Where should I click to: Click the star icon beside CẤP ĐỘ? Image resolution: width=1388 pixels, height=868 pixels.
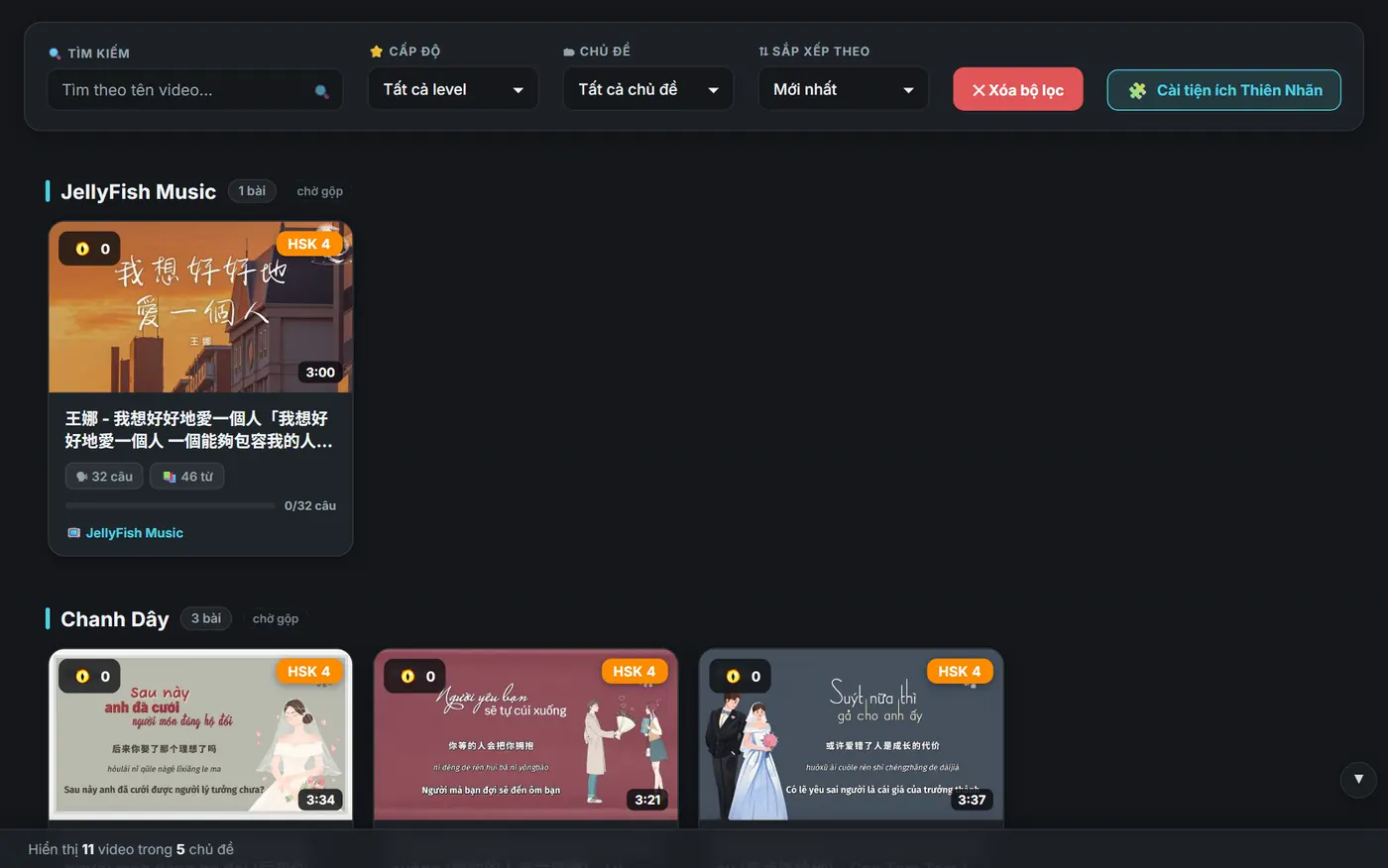pos(376,52)
